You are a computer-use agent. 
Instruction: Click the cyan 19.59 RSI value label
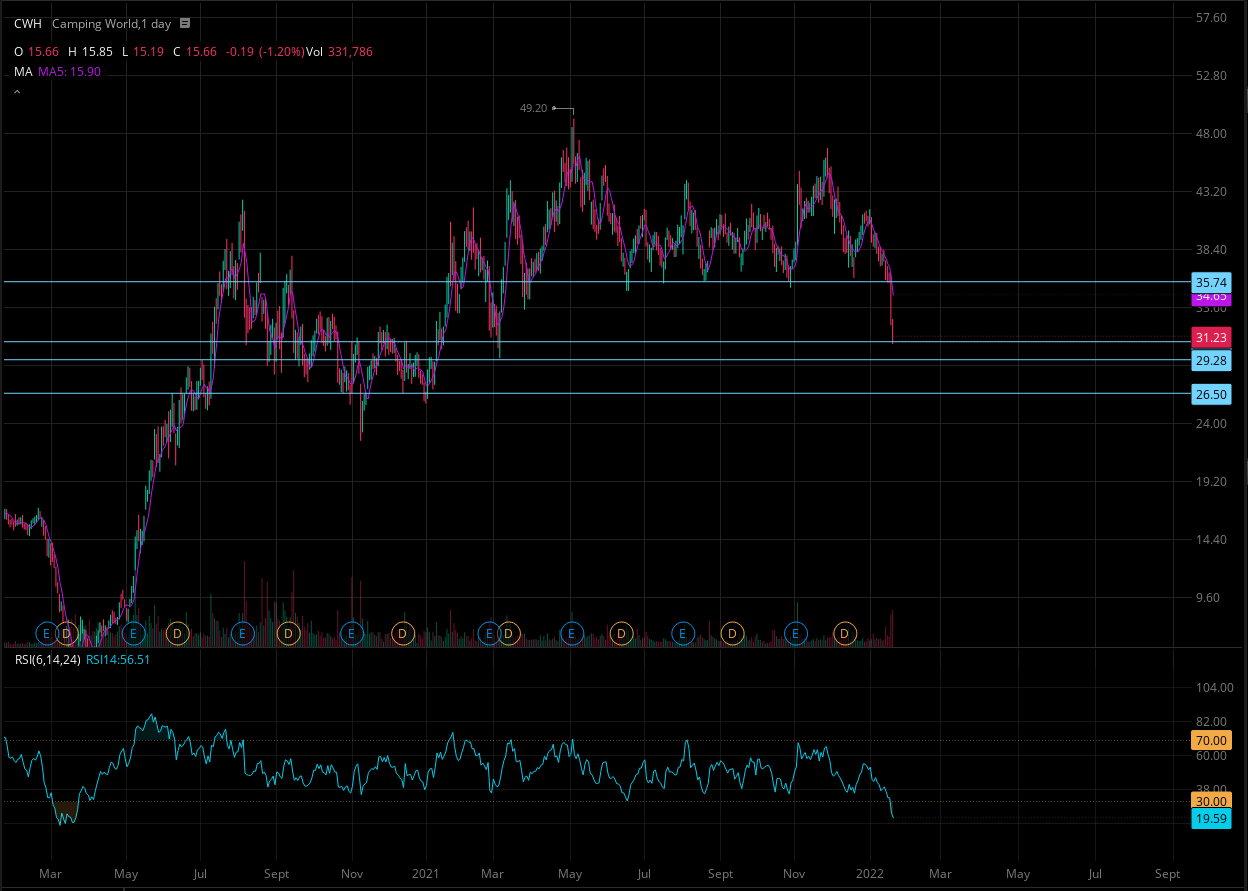pos(1211,819)
